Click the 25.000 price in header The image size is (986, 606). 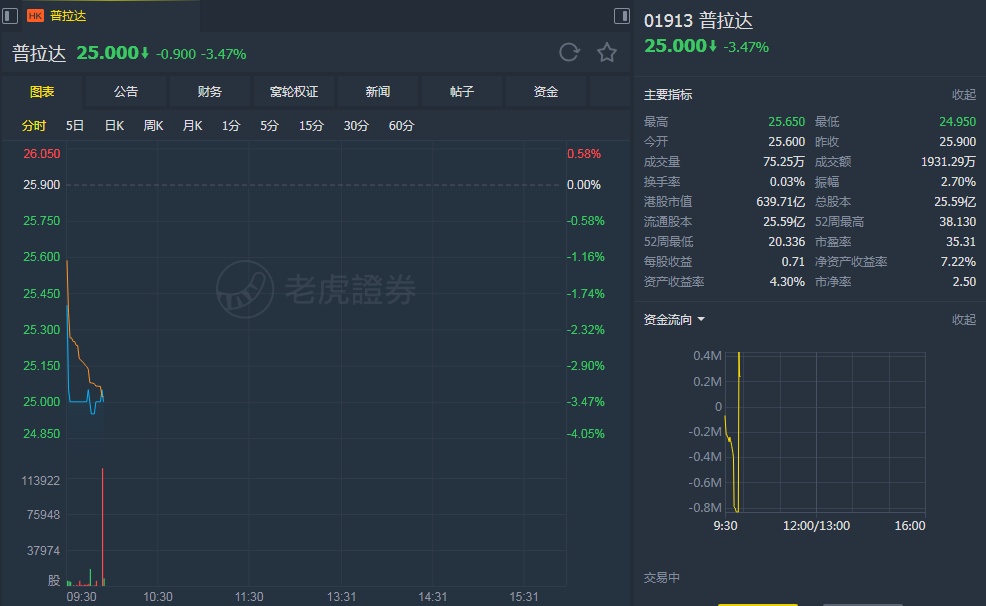pos(107,53)
